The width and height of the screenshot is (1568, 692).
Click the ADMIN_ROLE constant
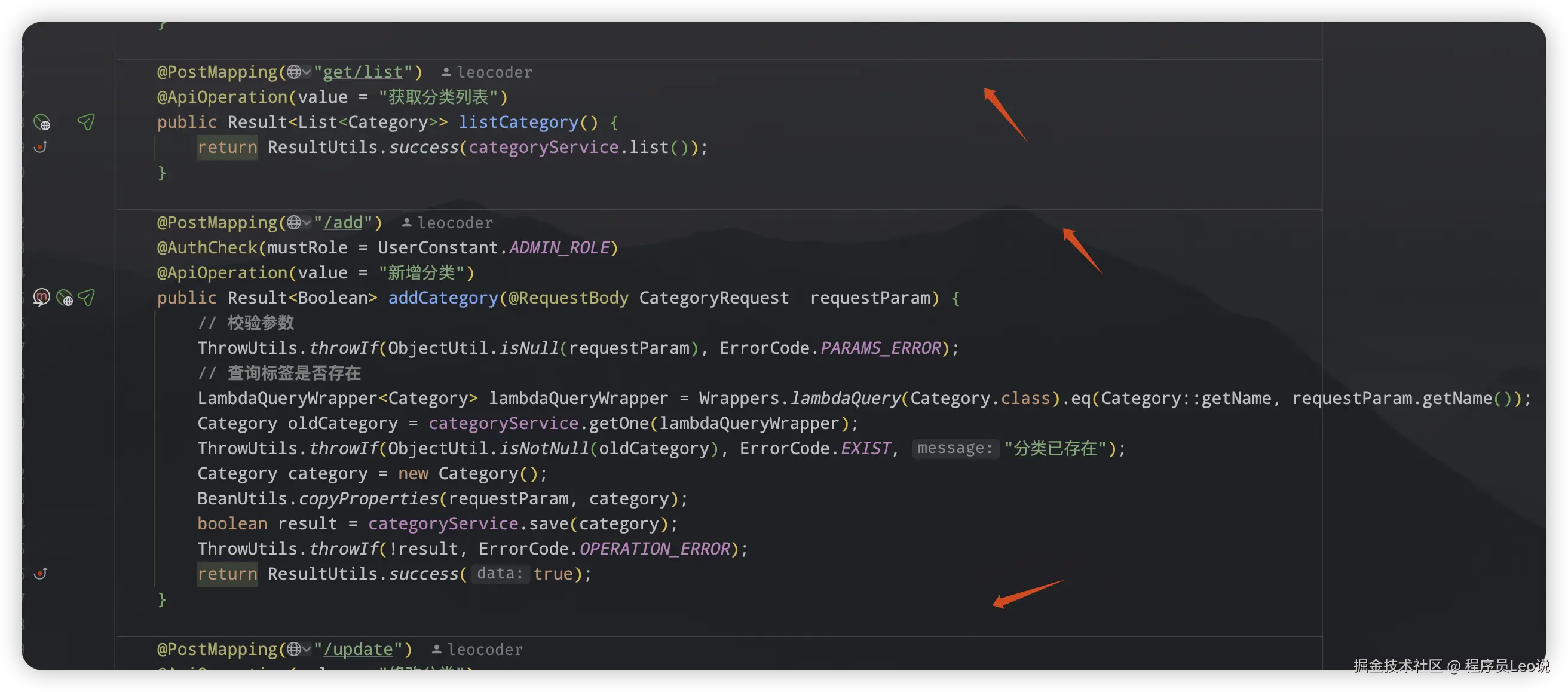[x=559, y=247]
